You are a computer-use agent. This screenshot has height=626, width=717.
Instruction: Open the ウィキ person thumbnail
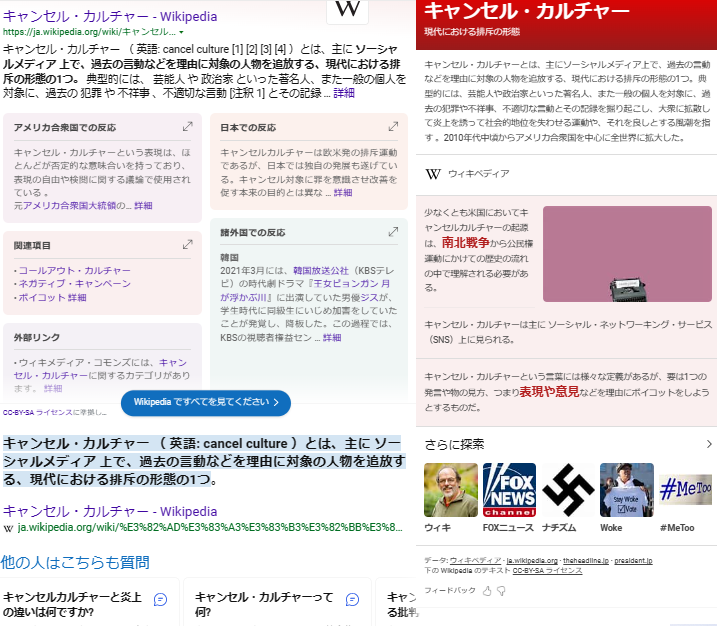point(451,490)
